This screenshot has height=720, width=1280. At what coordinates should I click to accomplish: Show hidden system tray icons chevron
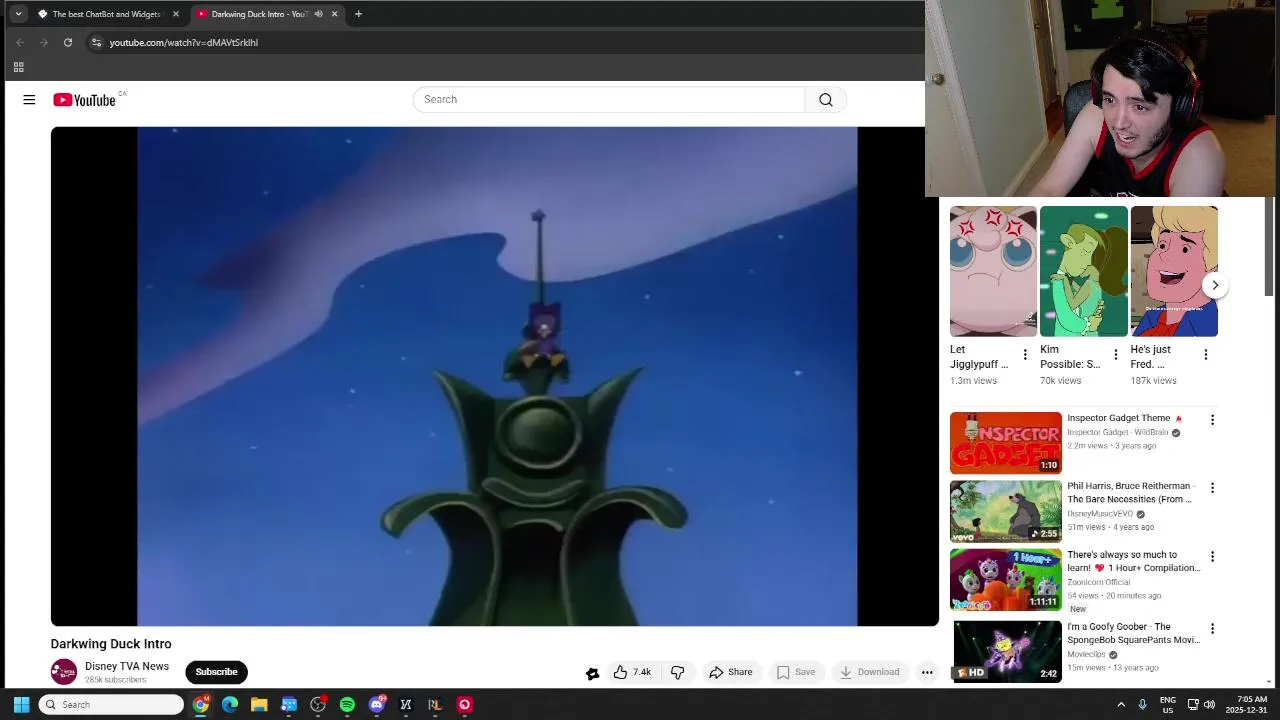(x=1121, y=705)
